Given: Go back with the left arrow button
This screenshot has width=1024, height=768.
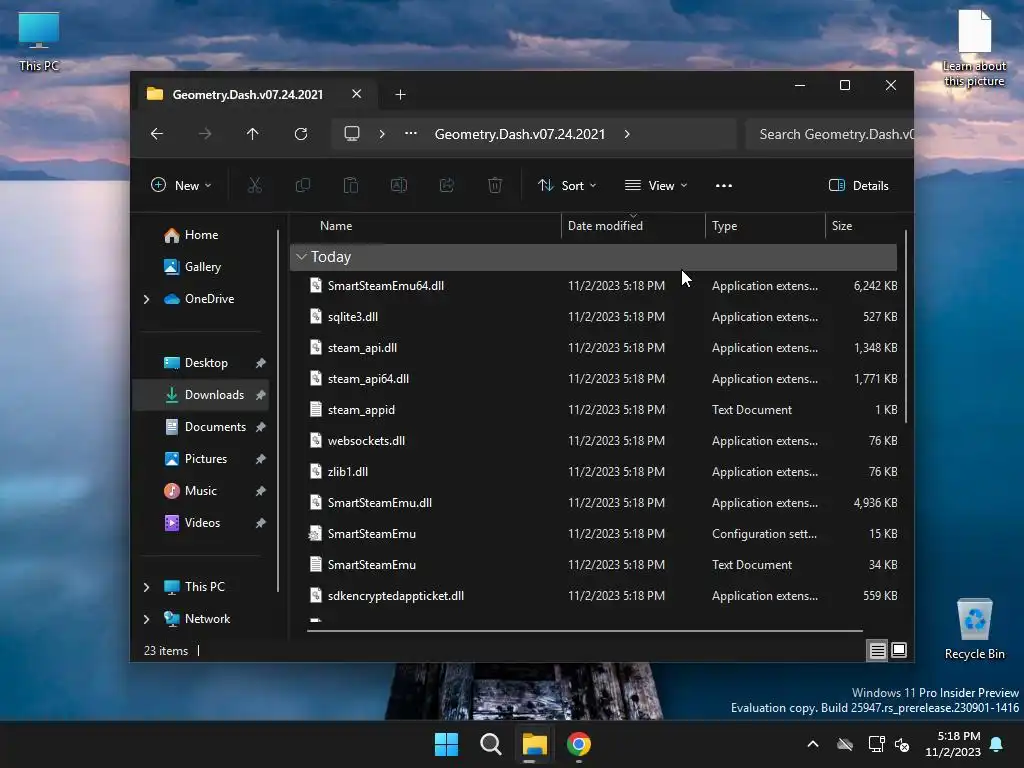Looking at the screenshot, I should [157, 134].
